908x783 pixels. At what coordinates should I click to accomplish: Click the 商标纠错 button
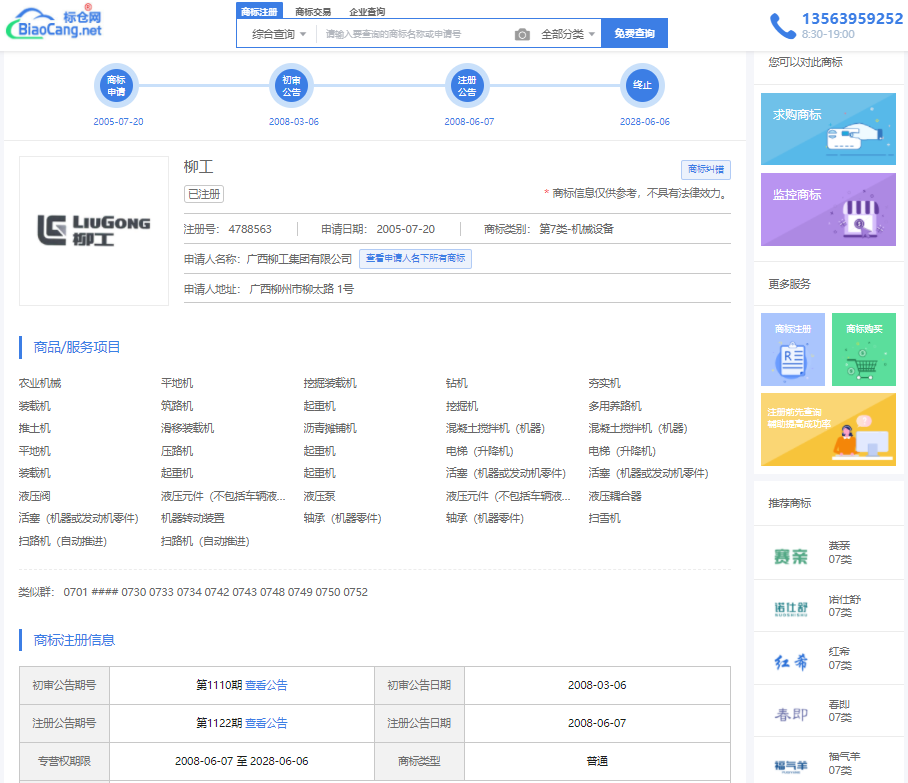click(x=705, y=169)
